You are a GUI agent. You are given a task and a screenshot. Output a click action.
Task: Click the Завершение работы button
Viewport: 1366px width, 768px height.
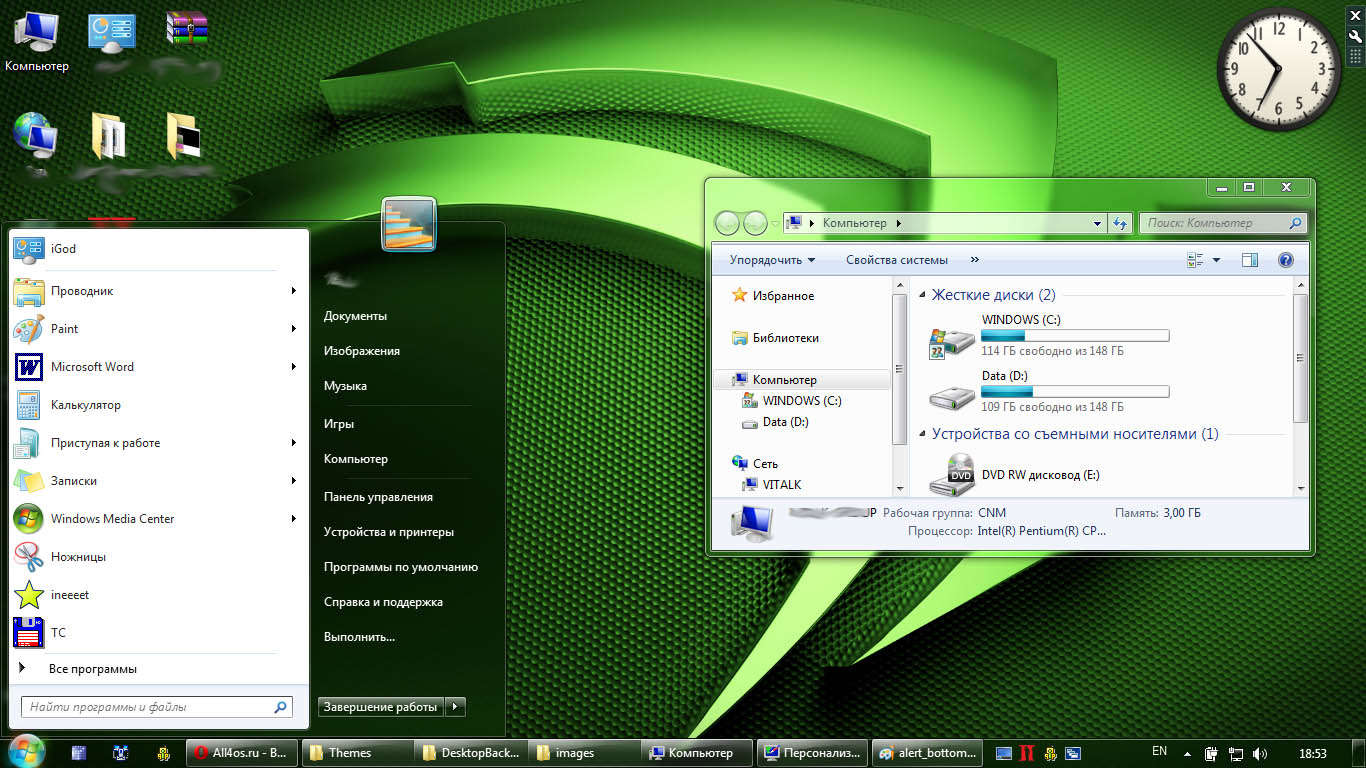tap(380, 707)
